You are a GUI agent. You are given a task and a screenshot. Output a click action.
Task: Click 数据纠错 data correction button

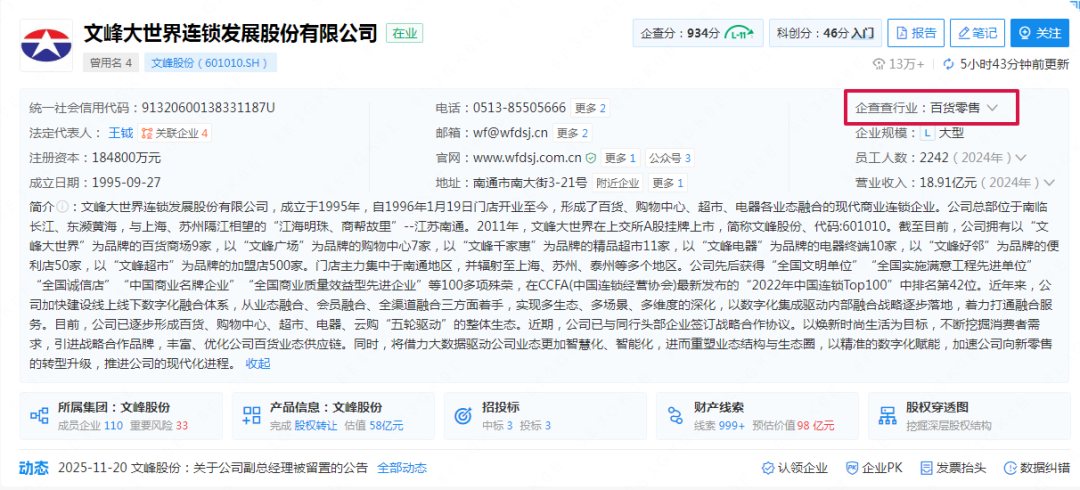[x=1038, y=468]
